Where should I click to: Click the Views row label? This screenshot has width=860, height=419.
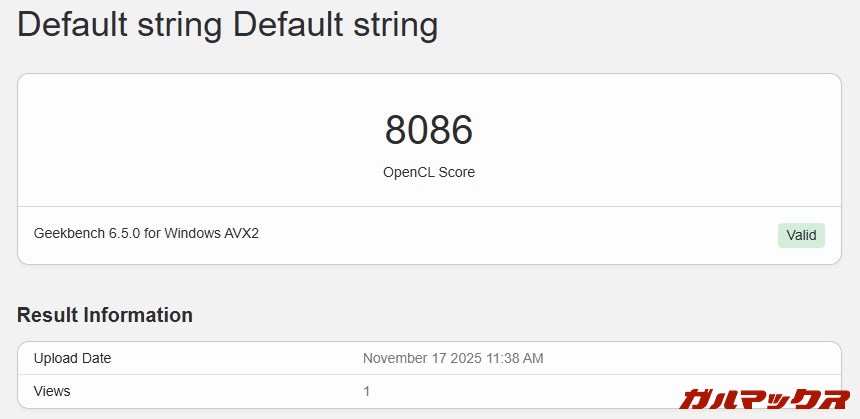(52, 391)
